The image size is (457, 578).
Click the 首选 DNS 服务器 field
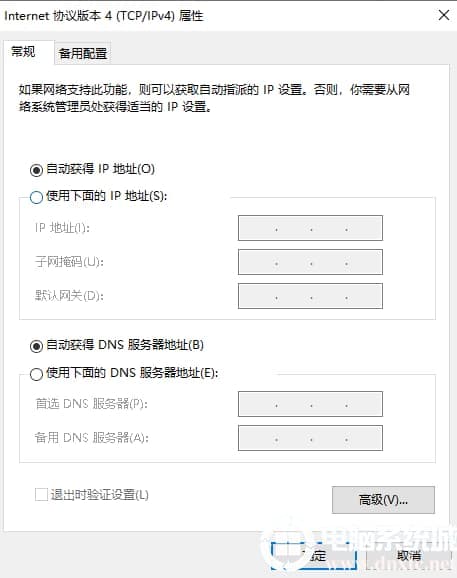(x=310, y=404)
